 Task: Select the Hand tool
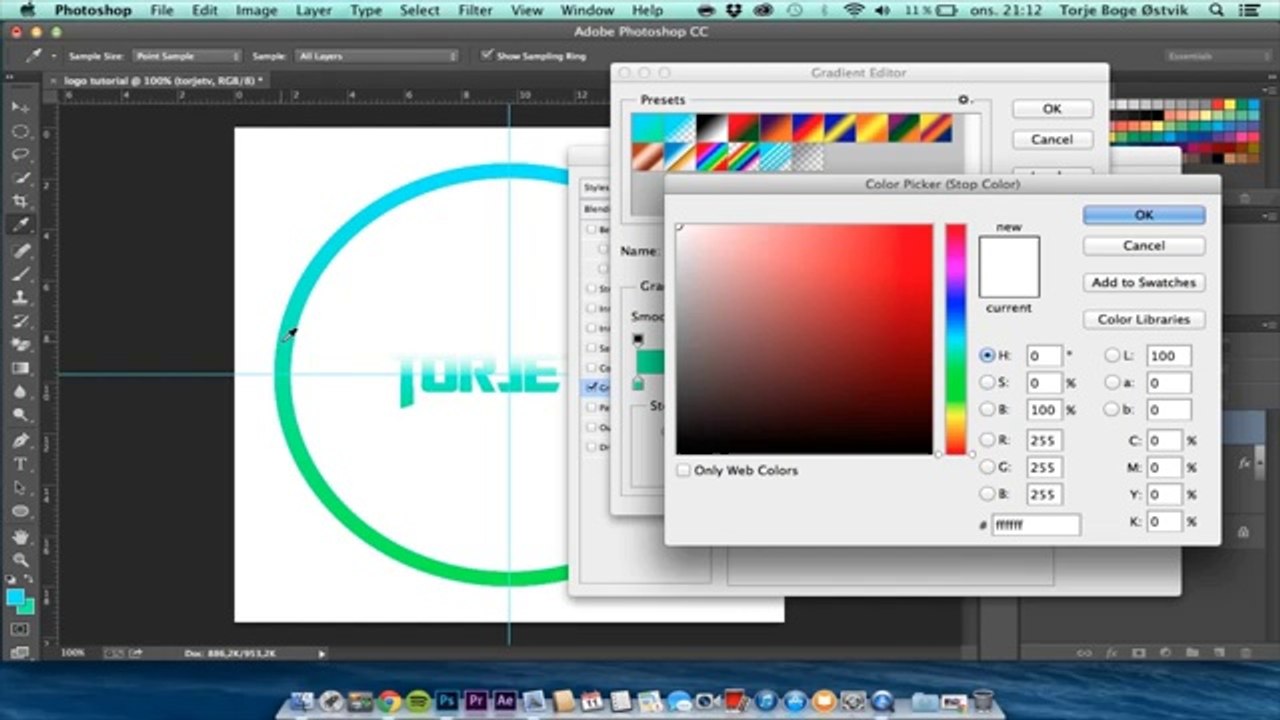point(20,536)
